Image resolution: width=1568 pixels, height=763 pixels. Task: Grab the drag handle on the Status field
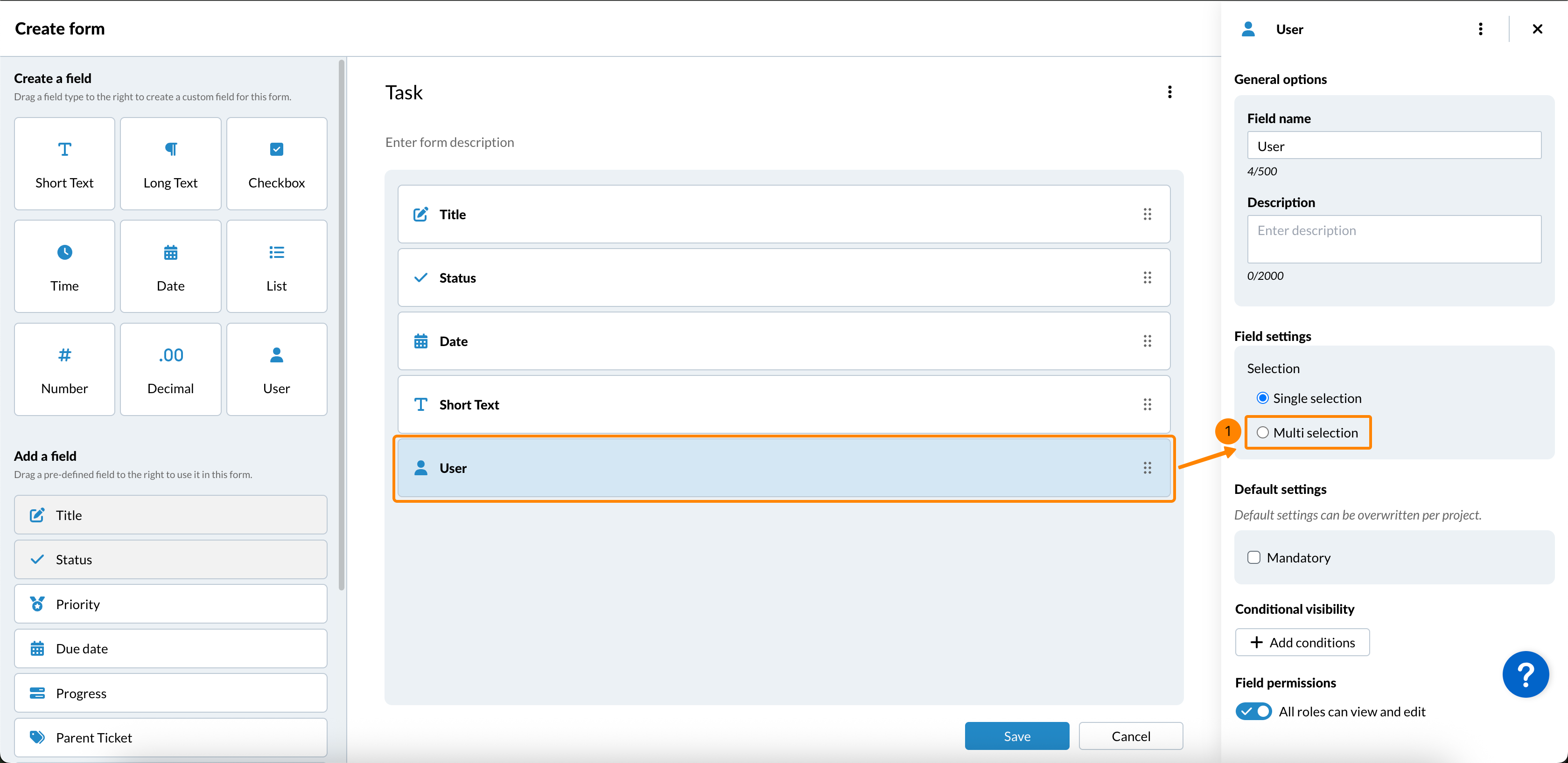(x=1147, y=277)
